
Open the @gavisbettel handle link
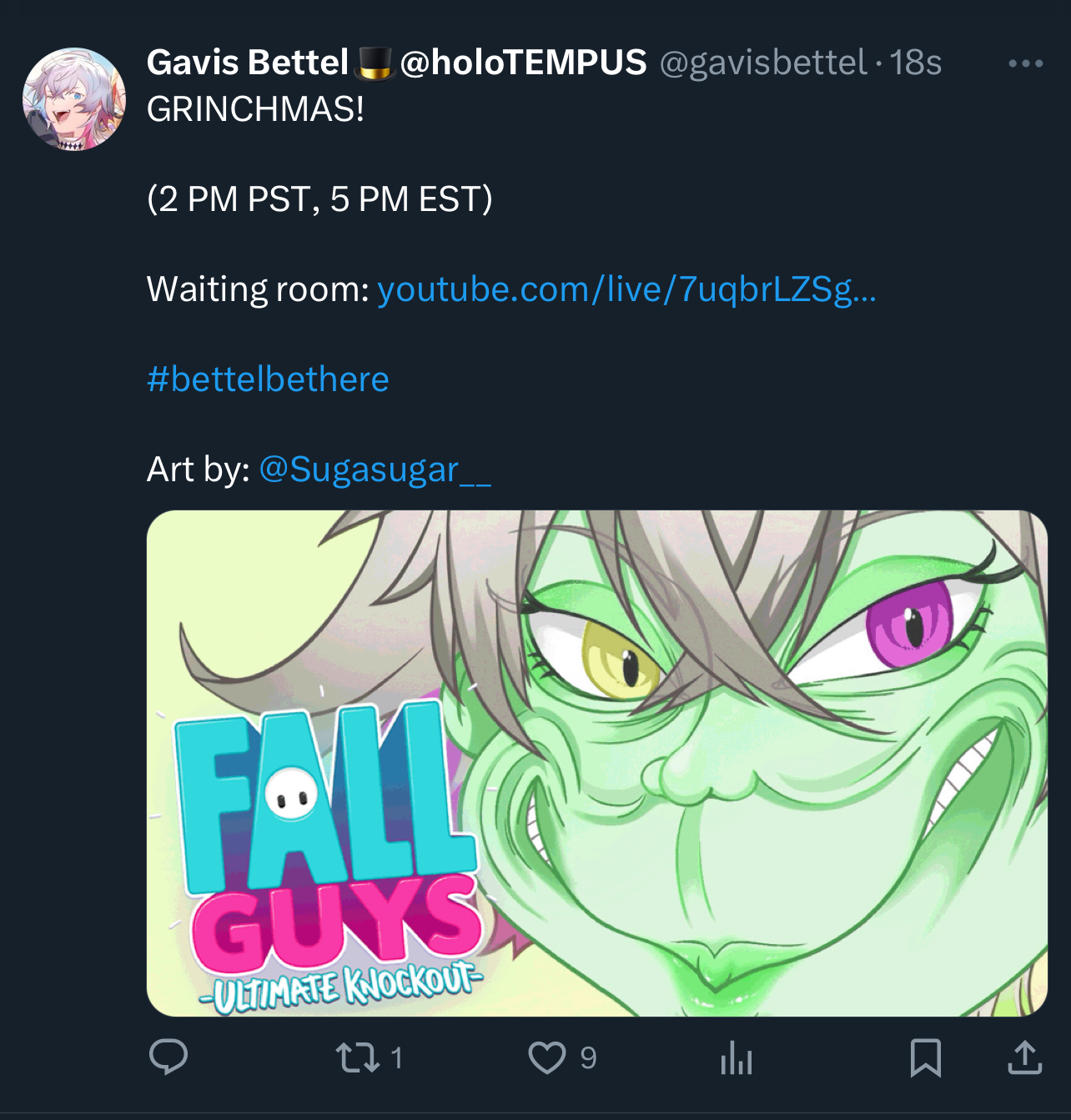763,63
